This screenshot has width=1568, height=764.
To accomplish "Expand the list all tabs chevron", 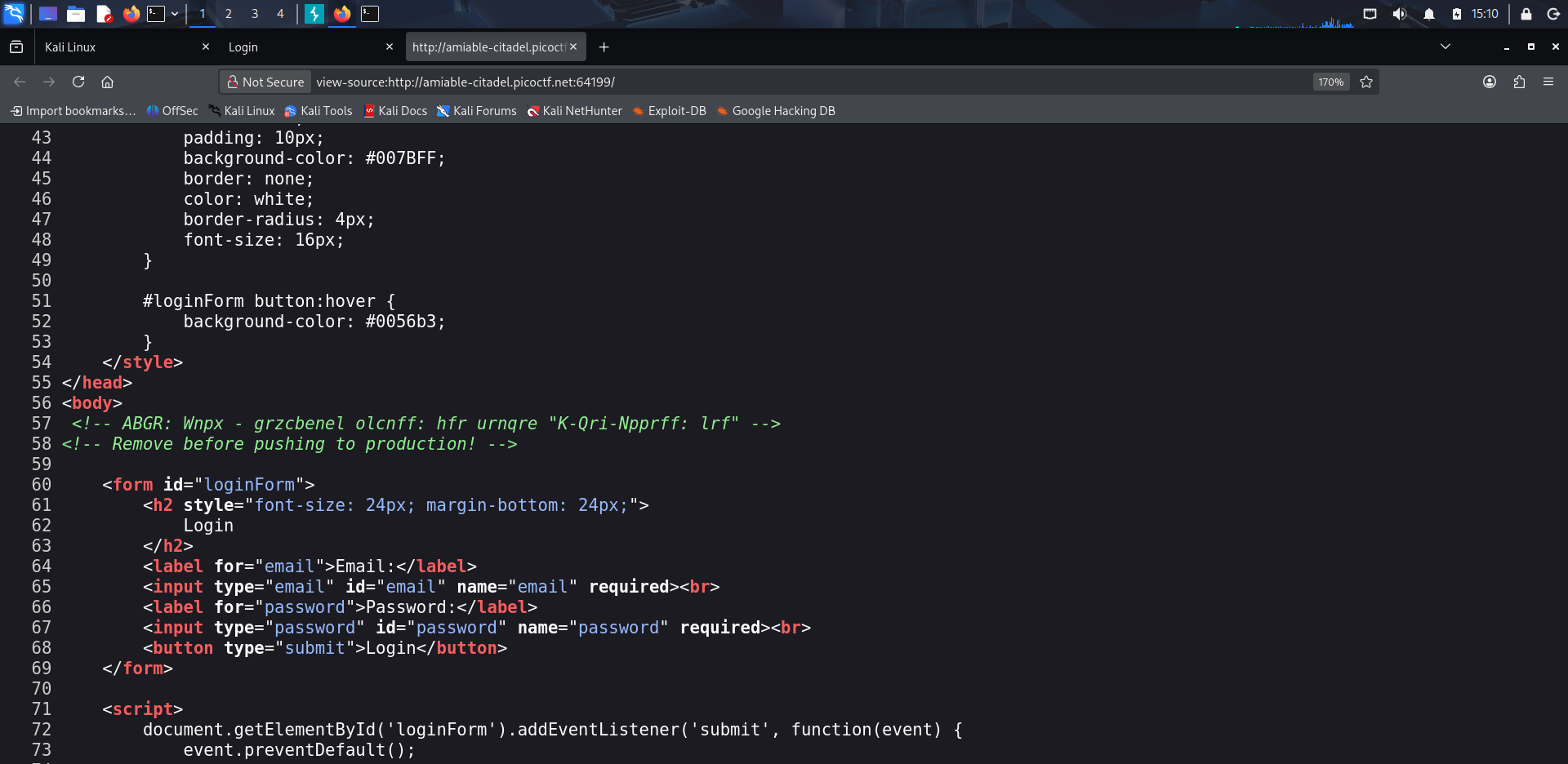I will pyautogui.click(x=1445, y=47).
